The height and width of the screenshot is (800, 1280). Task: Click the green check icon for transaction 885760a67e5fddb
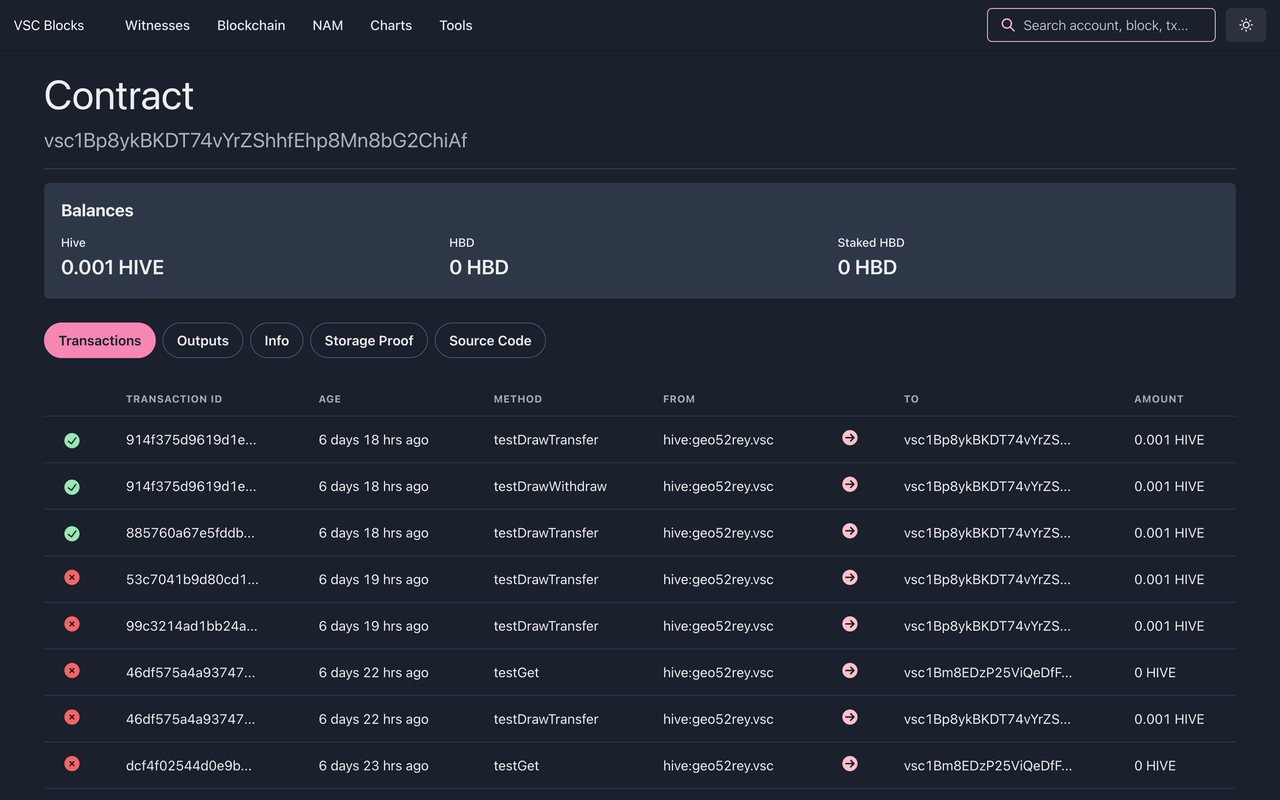coord(72,533)
